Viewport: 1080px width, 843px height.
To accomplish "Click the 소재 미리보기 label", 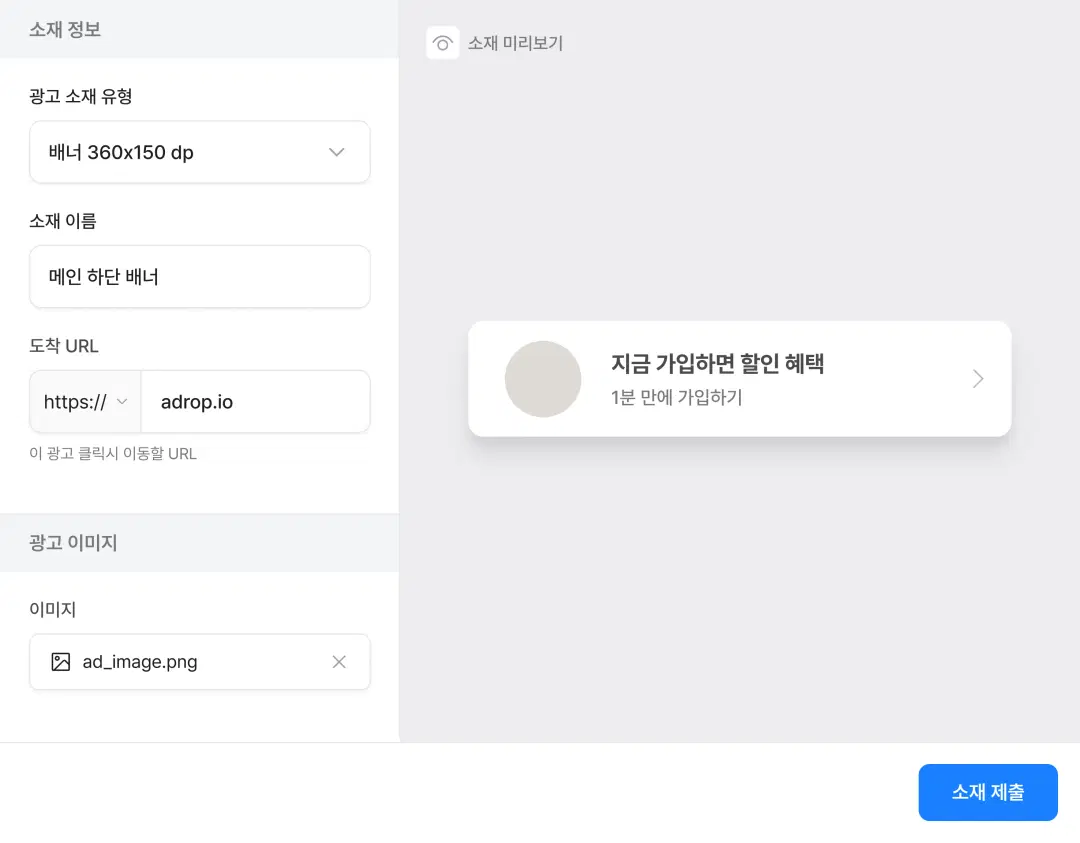I will pyautogui.click(x=516, y=43).
